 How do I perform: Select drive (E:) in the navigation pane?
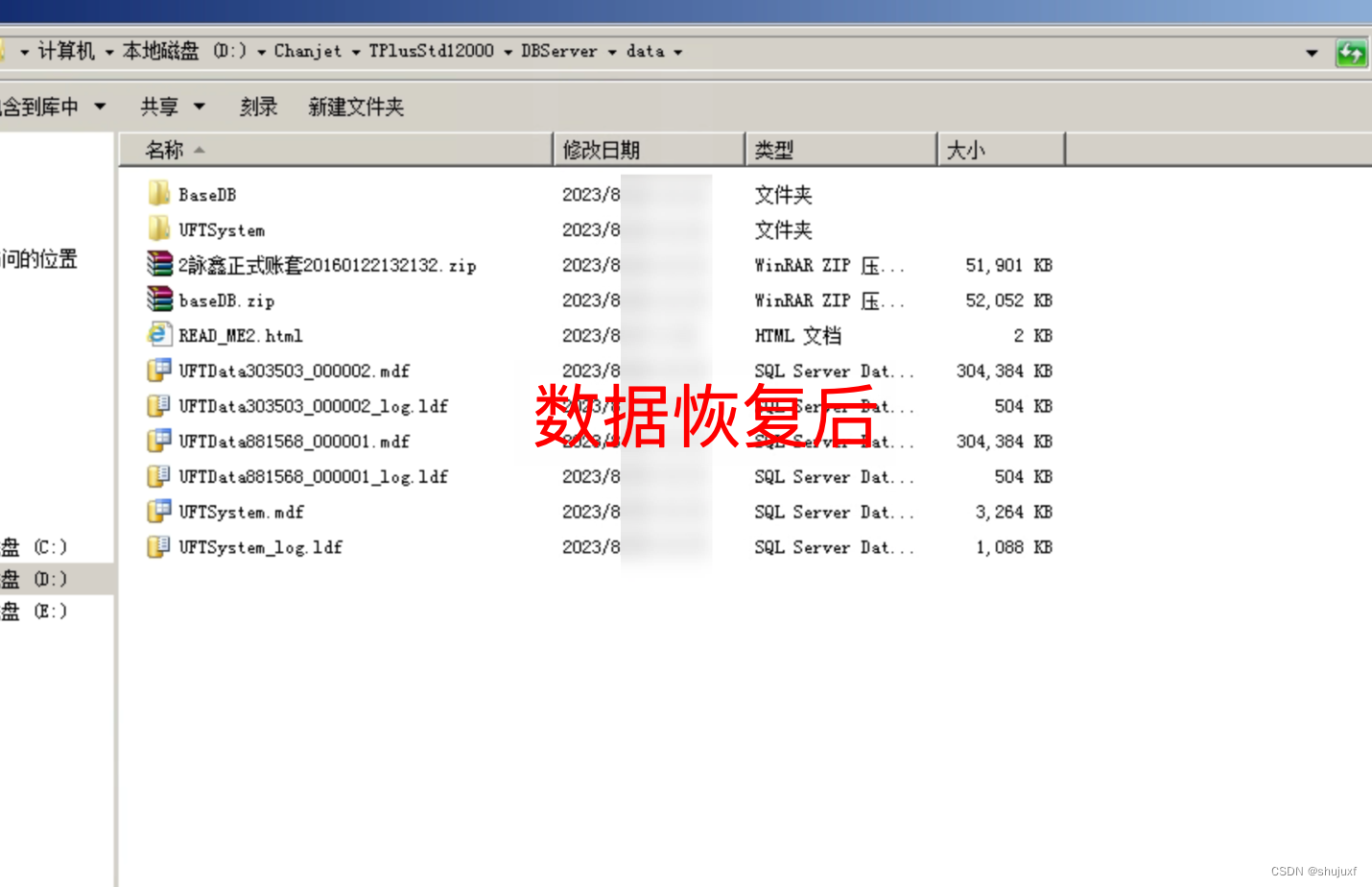click(x=35, y=611)
